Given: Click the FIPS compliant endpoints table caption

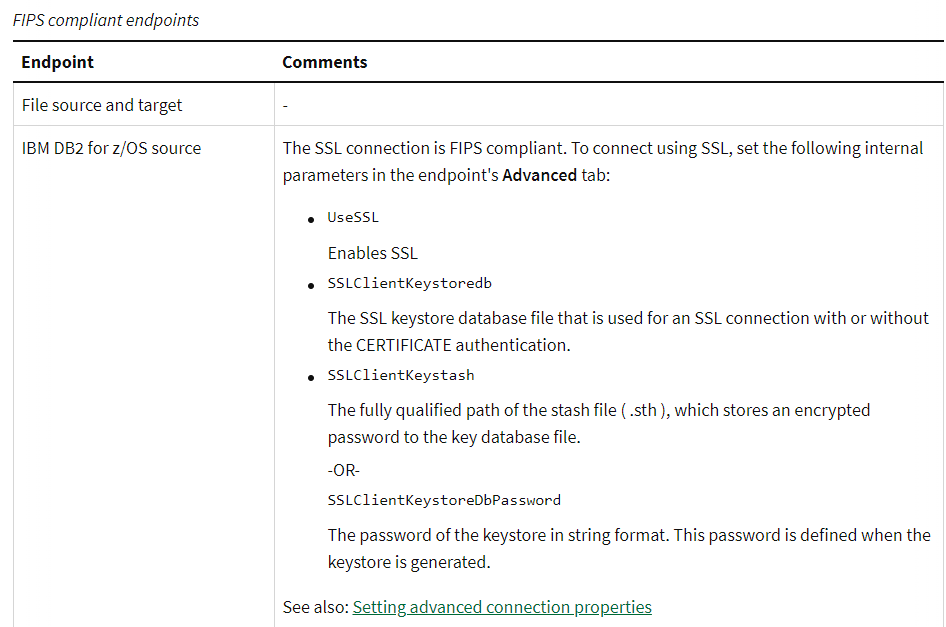Looking at the screenshot, I should pos(106,20).
